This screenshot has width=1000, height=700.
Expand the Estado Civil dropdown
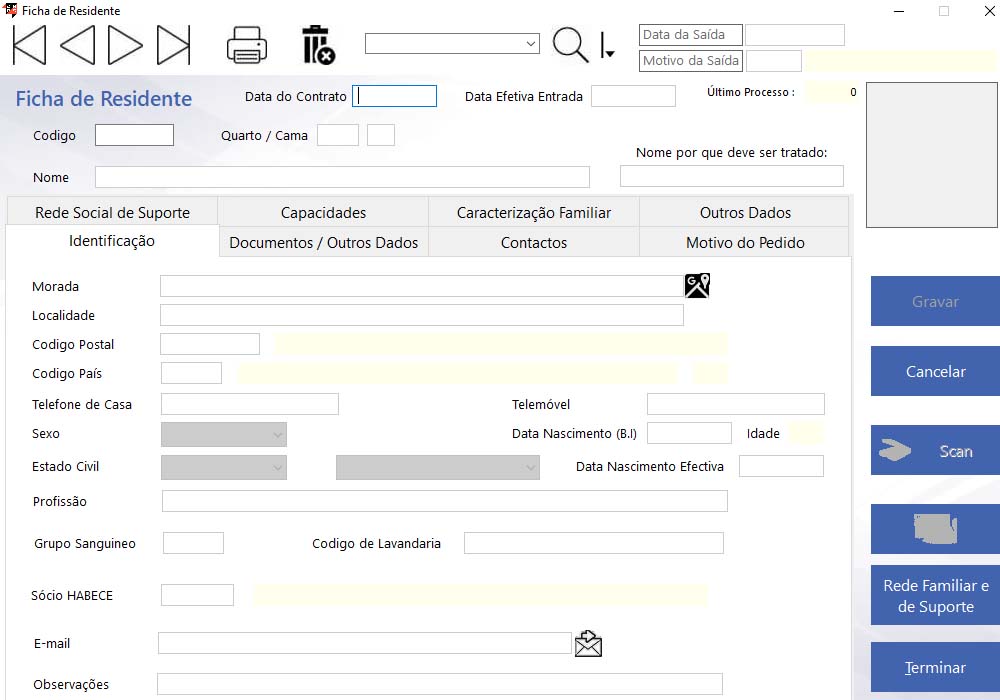click(x=224, y=467)
